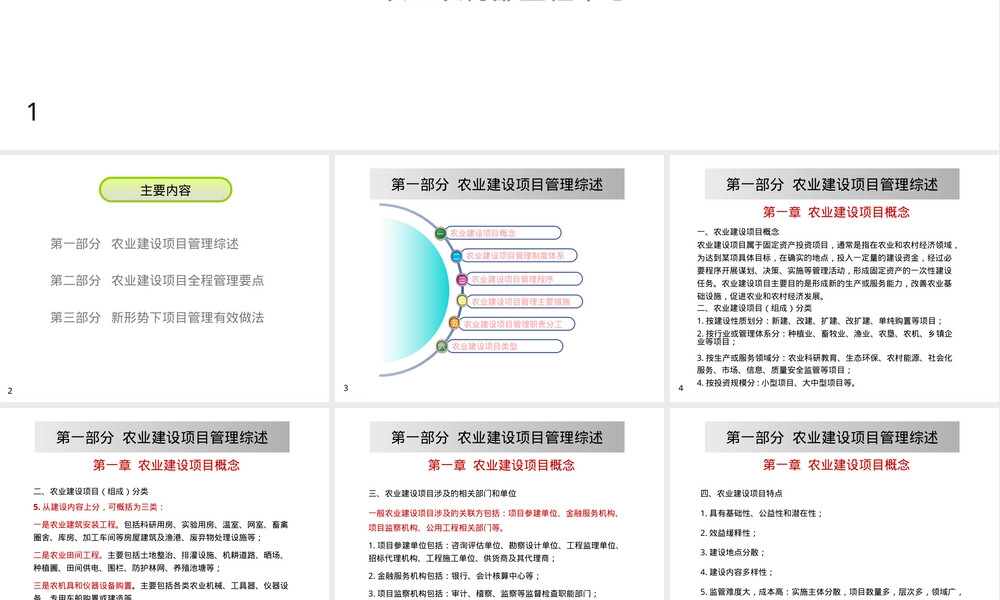Click the yellow bullet icon beside 农业建设项目管理主要措施
The width and height of the screenshot is (1000, 600).
click(x=462, y=301)
